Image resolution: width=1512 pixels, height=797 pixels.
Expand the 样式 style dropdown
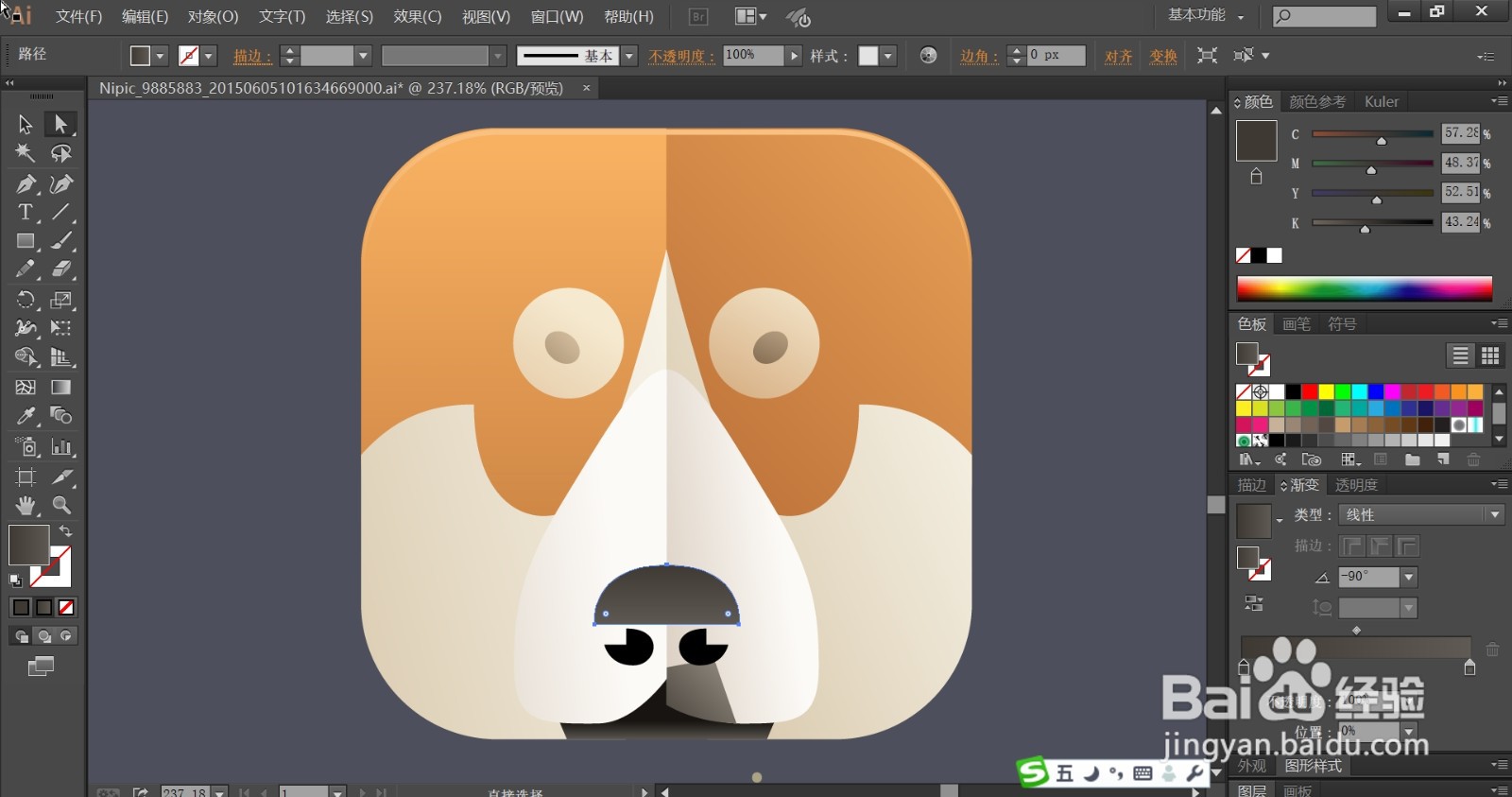click(888, 56)
